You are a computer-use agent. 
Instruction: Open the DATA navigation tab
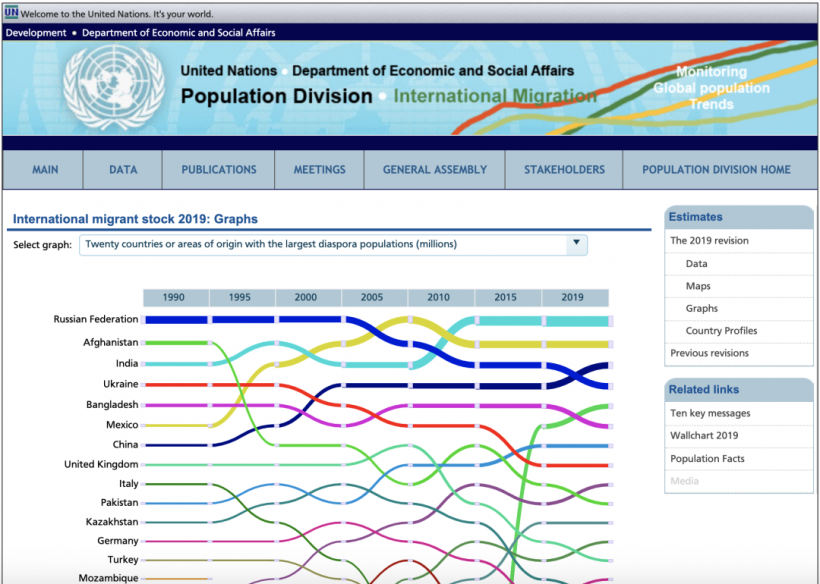[123, 170]
